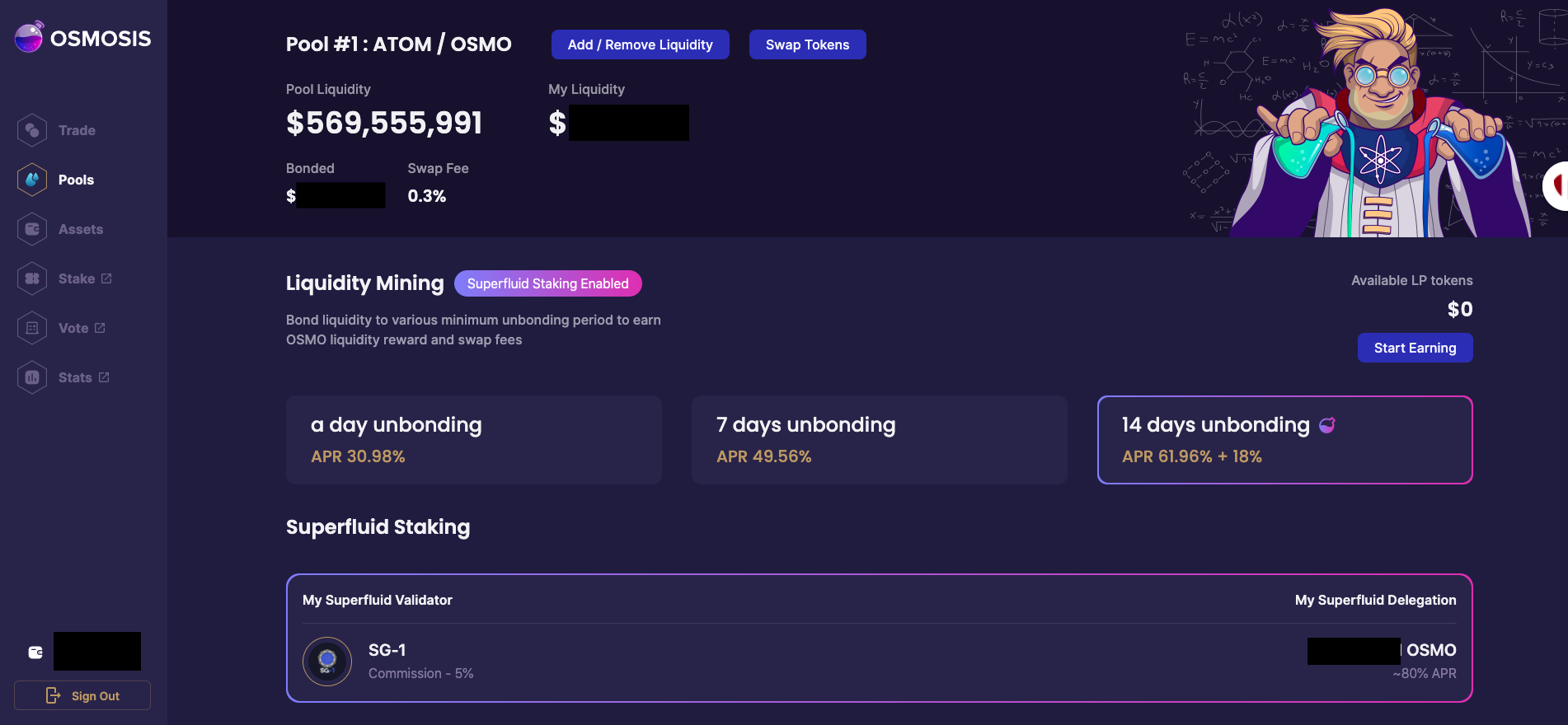The image size is (1568, 725).
Task: Open the Trade sidebar icon
Action: pyautogui.click(x=32, y=130)
